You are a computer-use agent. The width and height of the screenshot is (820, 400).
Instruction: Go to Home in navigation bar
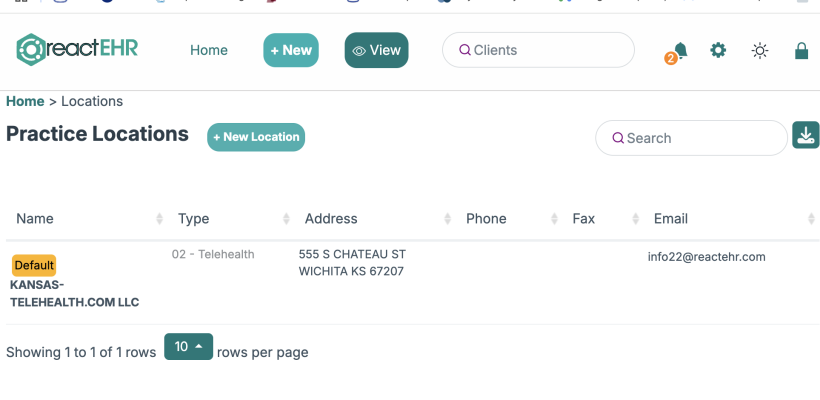click(209, 50)
